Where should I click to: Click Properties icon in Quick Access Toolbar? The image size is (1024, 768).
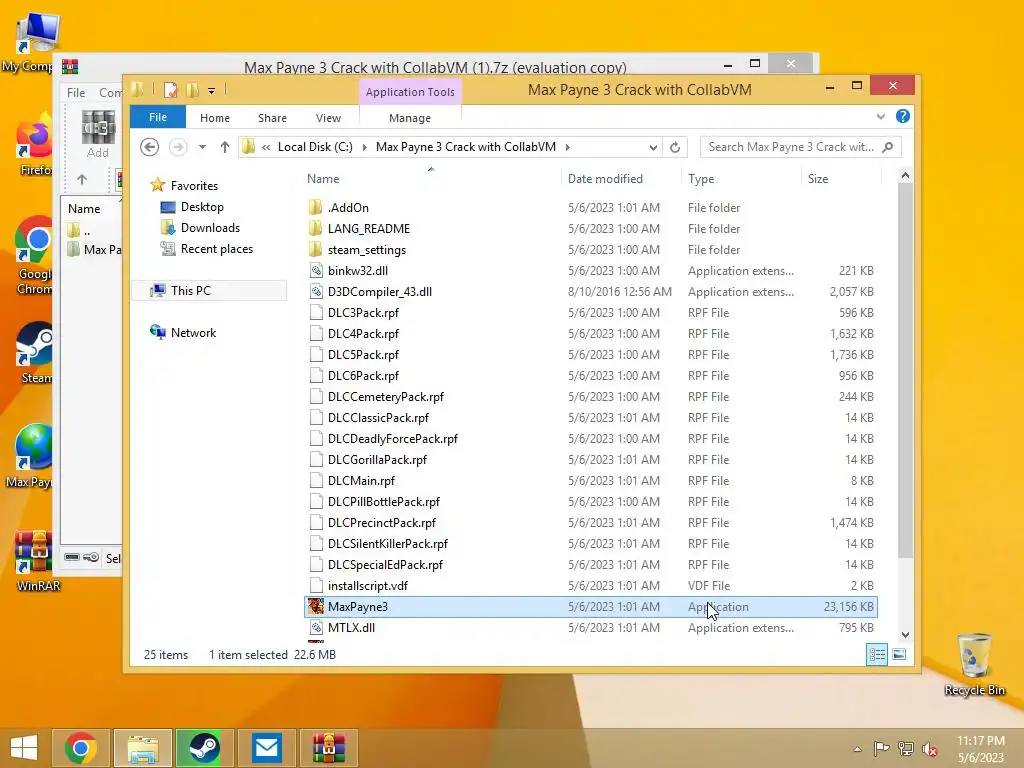tap(170, 90)
